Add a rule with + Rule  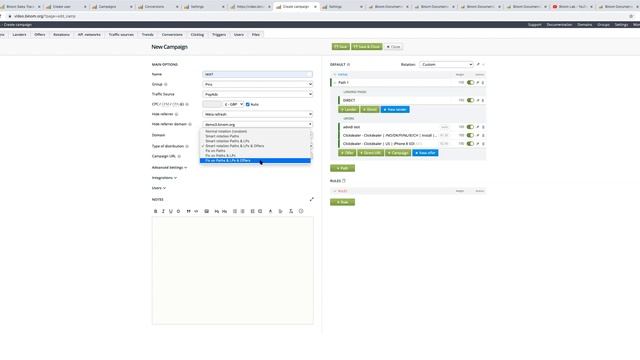(342, 202)
